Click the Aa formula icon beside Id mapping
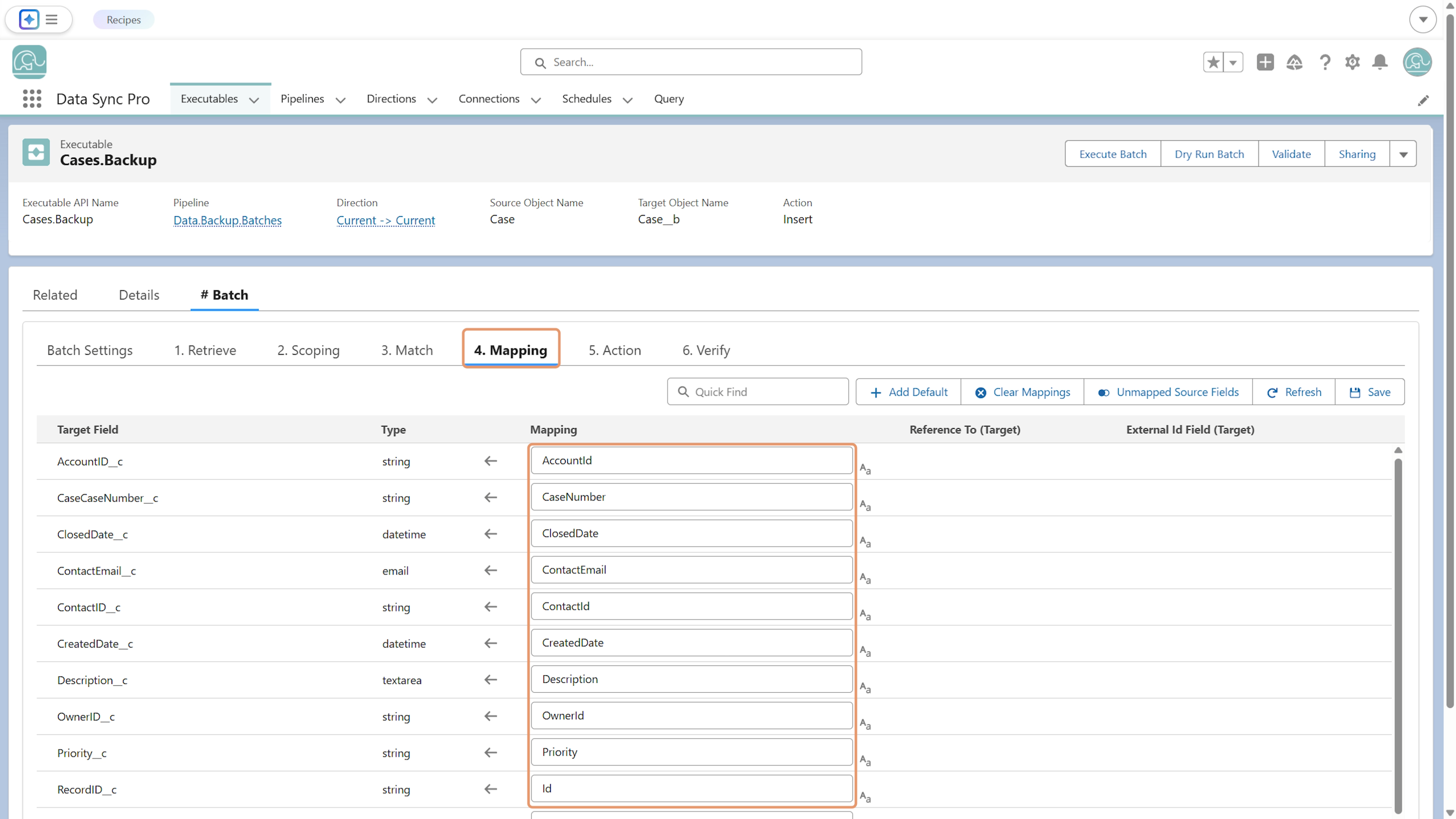 click(865, 797)
